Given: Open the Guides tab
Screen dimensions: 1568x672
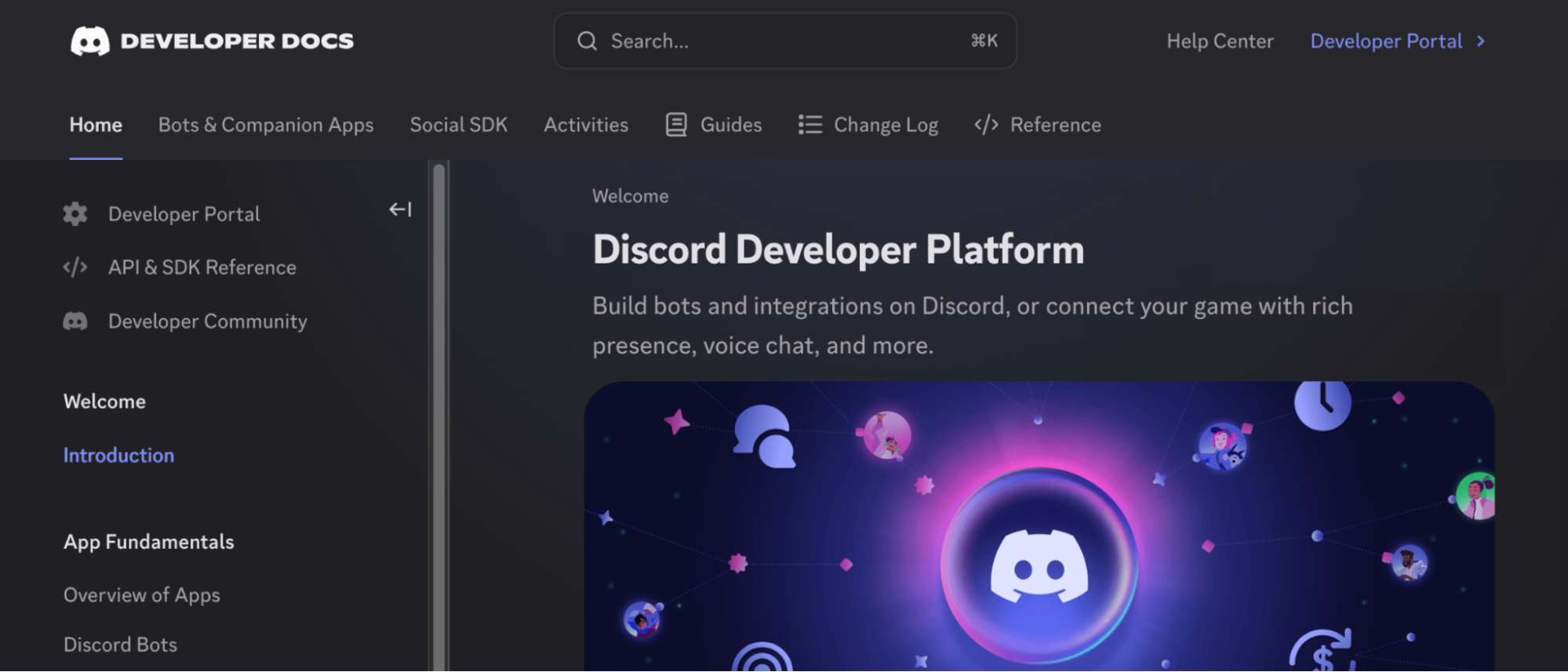Looking at the screenshot, I should point(714,125).
